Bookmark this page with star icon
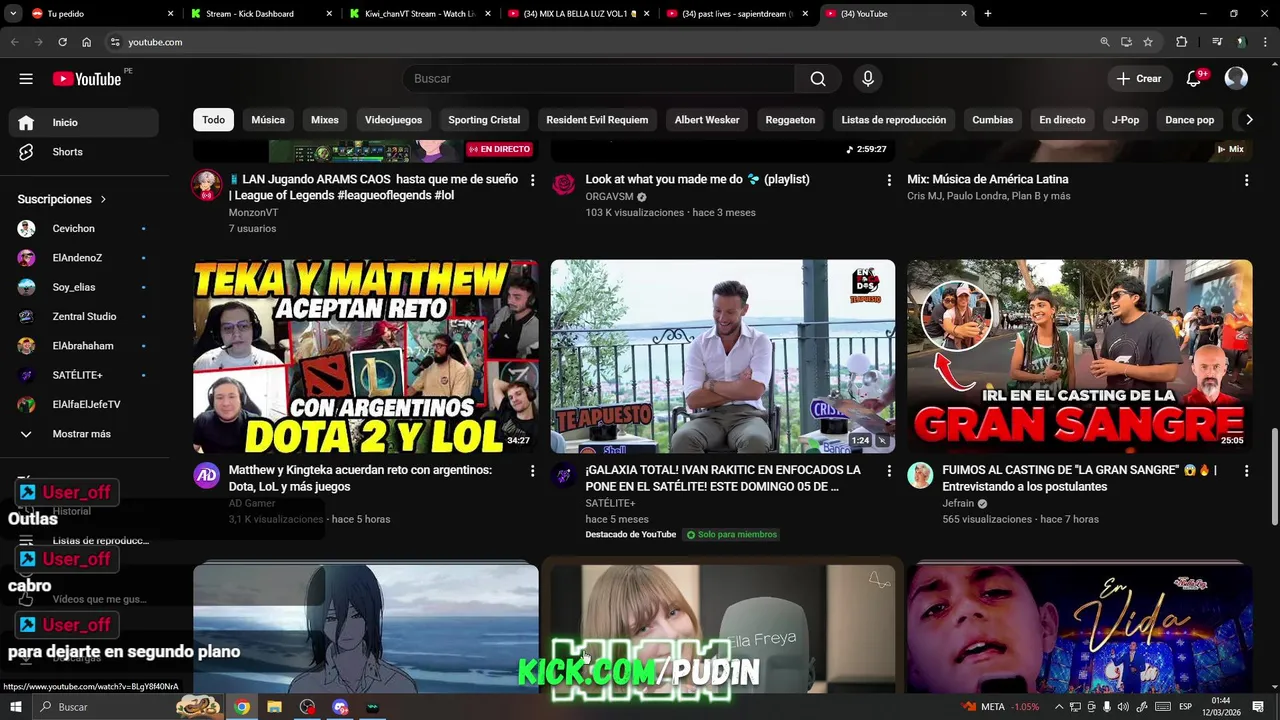The height and width of the screenshot is (720, 1280). click(1148, 42)
